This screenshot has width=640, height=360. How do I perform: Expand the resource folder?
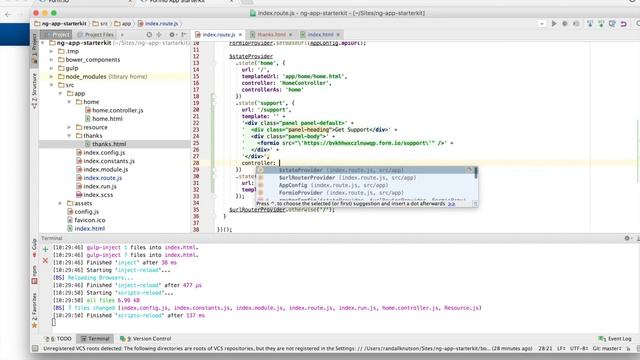(x=69, y=127)
